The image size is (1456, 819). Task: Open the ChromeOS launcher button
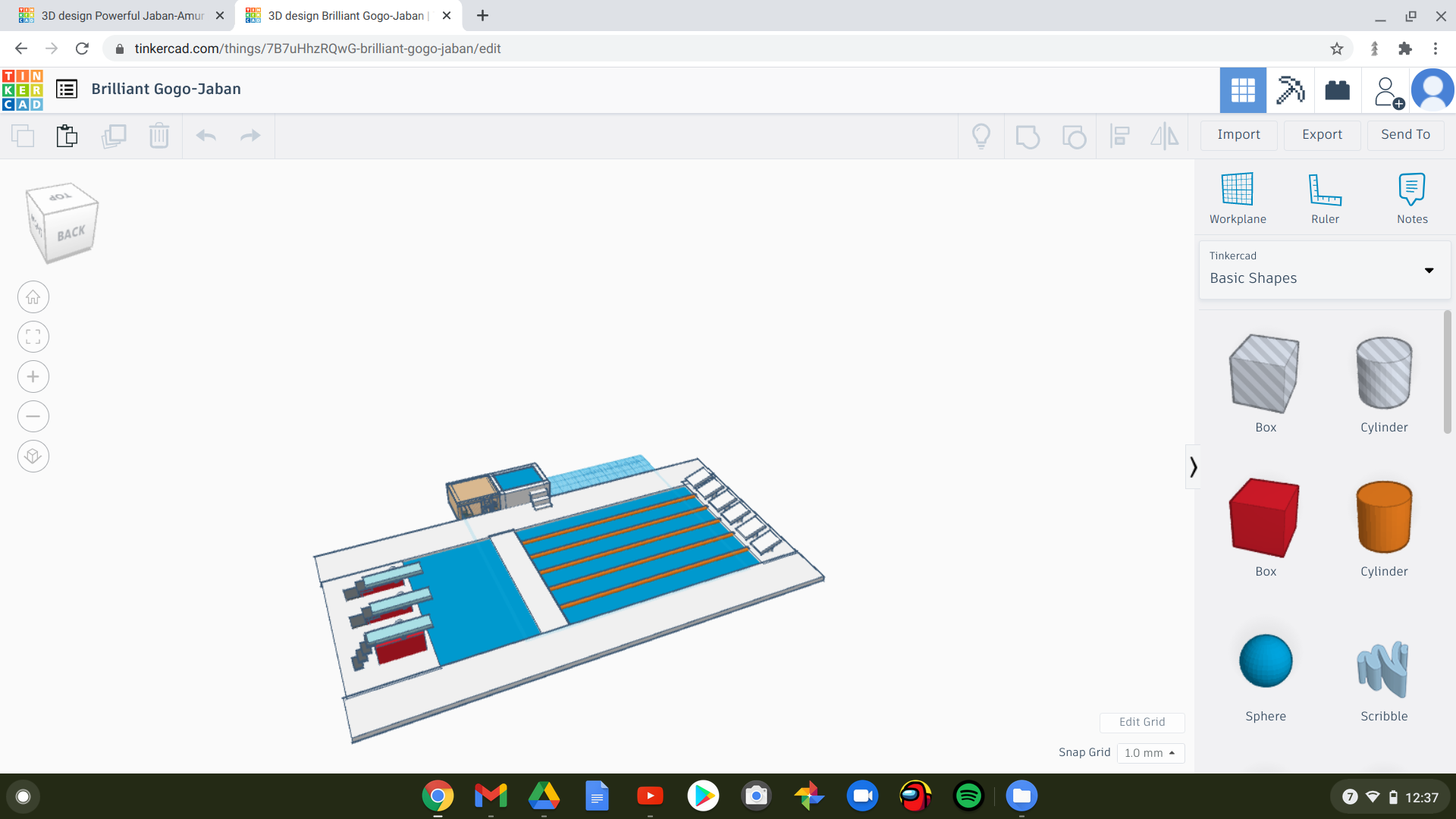23,796
